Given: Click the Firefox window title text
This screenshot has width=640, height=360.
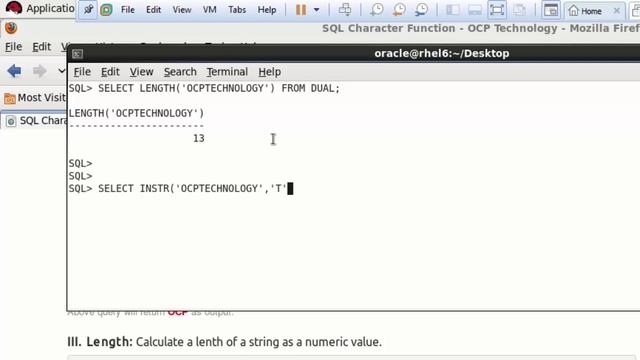Looking at the screenshot, I should (x=481, y=28).
